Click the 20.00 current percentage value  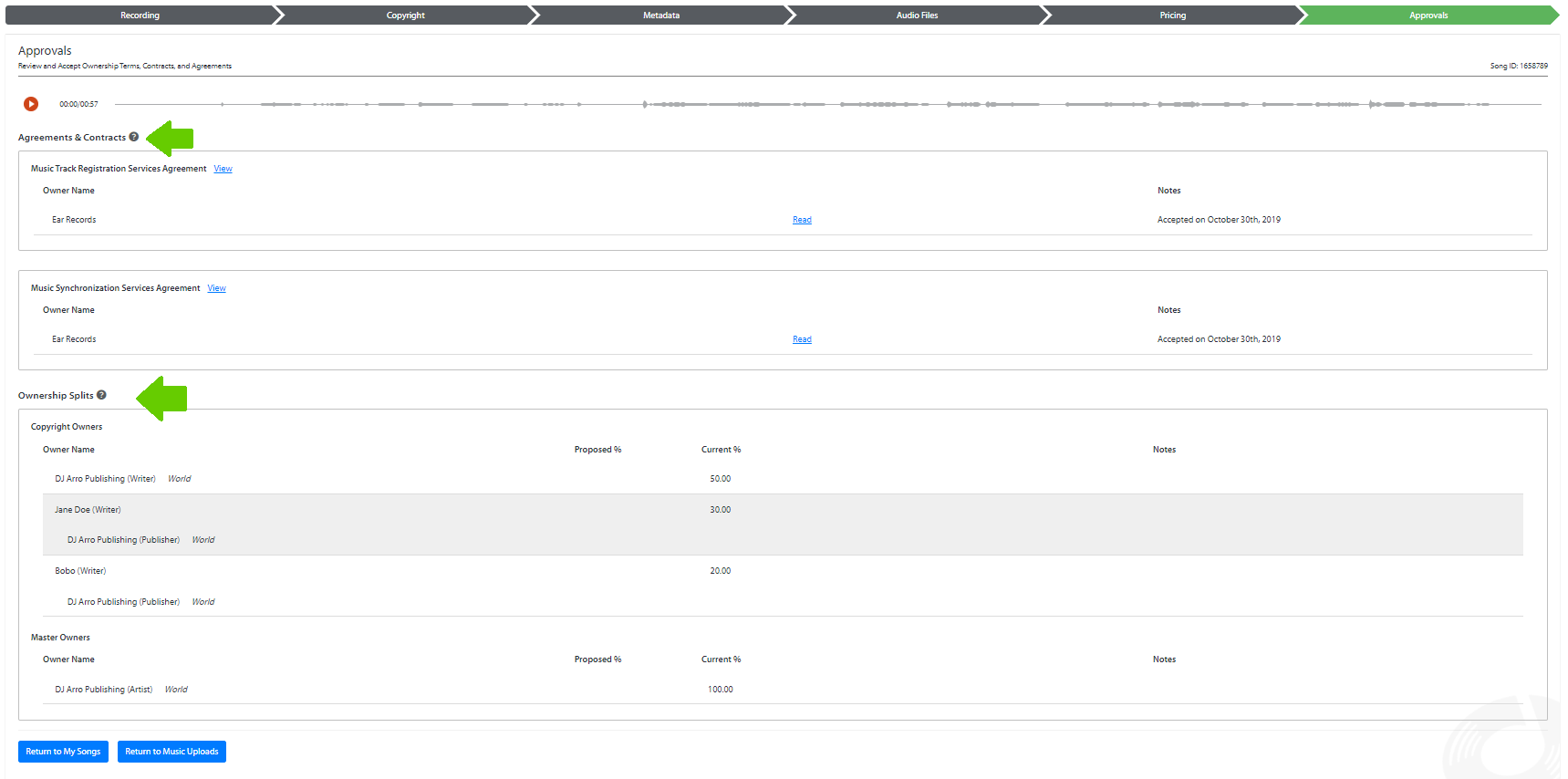point(720,571)
